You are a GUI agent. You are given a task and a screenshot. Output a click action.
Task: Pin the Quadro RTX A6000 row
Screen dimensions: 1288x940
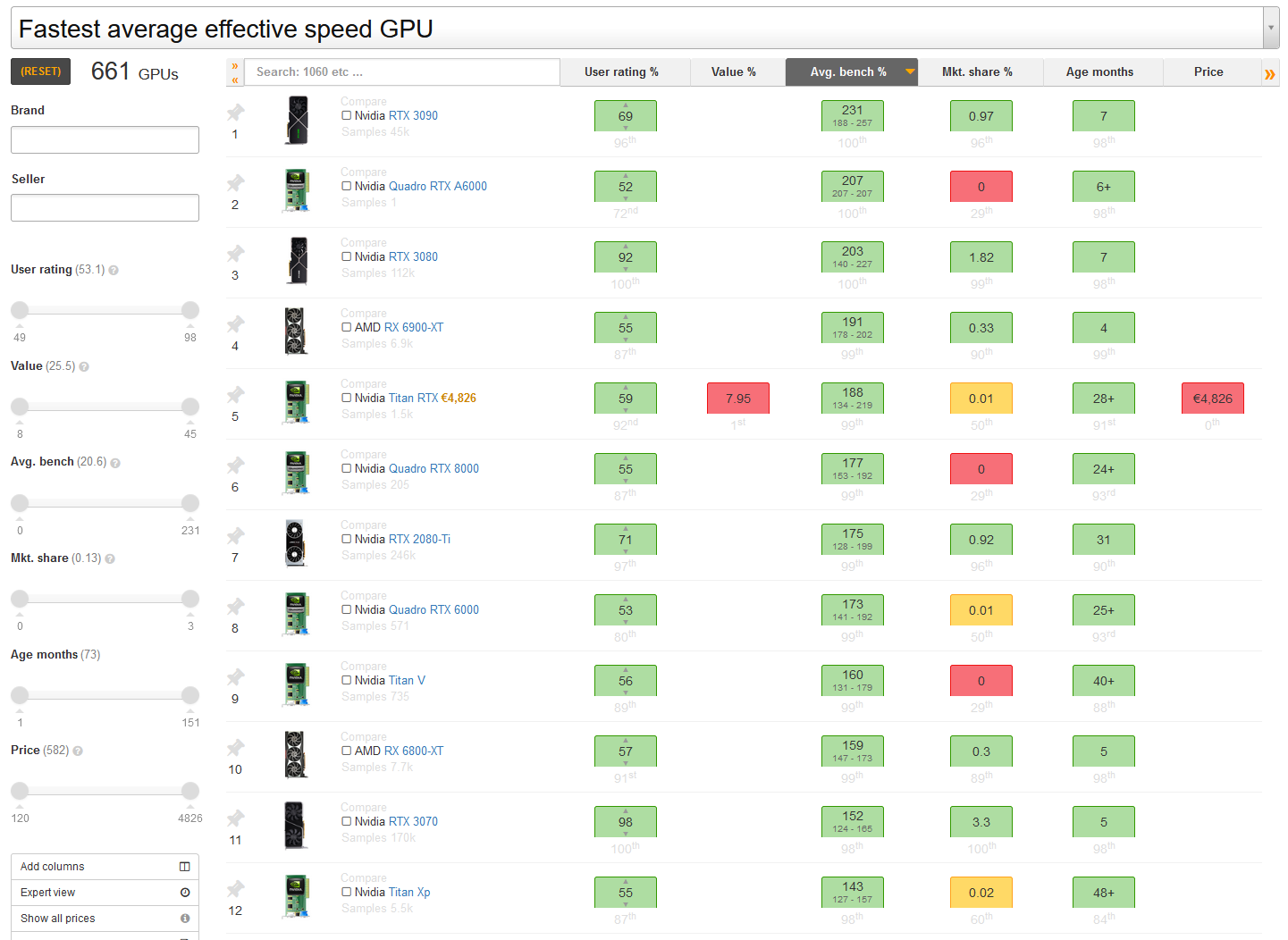tap(235, 182)
